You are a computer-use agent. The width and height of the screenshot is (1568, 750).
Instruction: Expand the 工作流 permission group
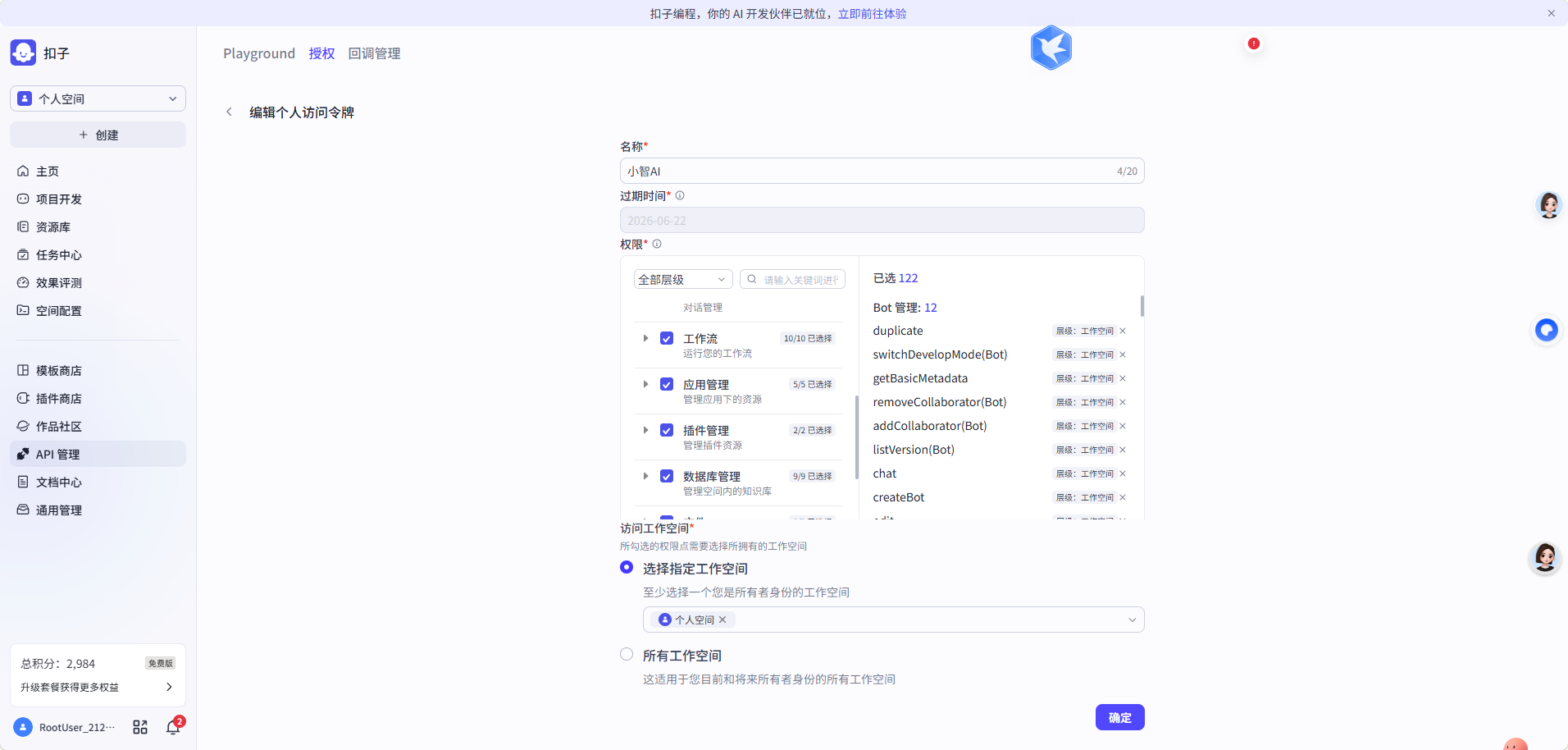pos(645,338)
